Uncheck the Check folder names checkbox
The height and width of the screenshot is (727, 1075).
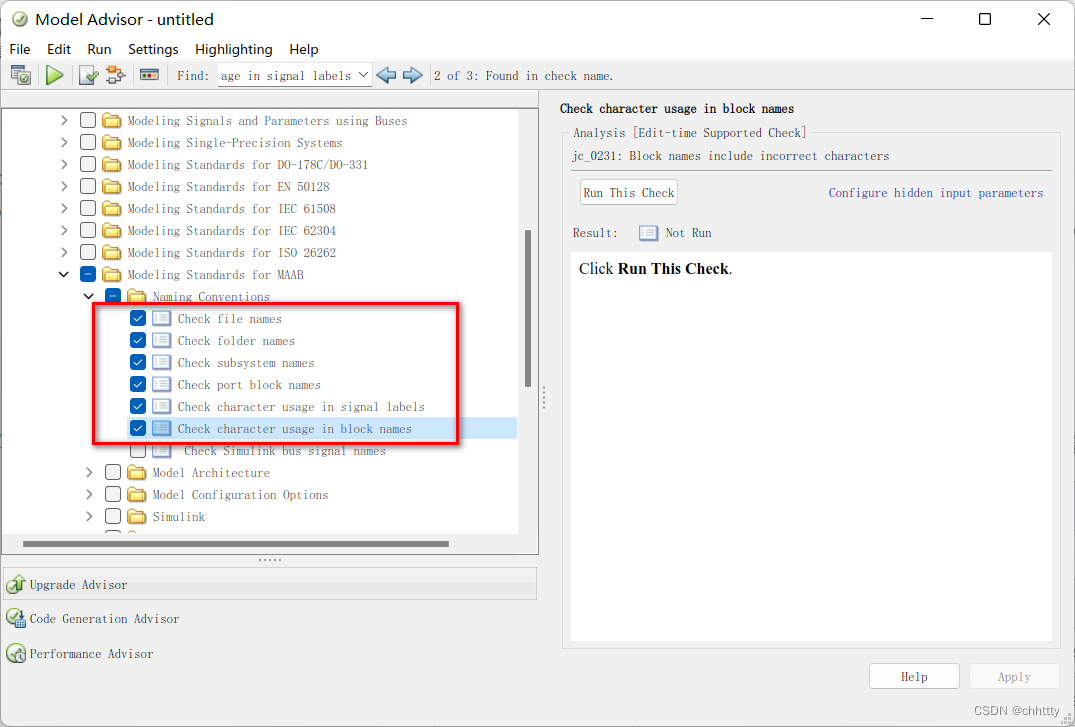point(138,340)
